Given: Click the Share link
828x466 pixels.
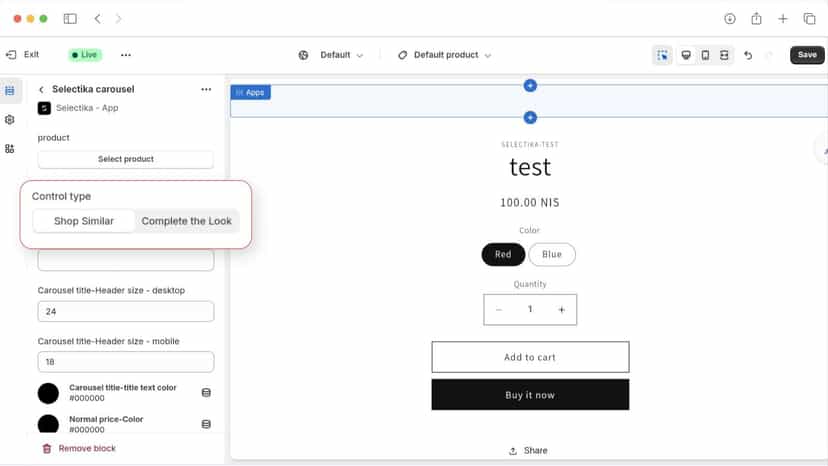Looking at the screenshot, I should pos(528,451).
